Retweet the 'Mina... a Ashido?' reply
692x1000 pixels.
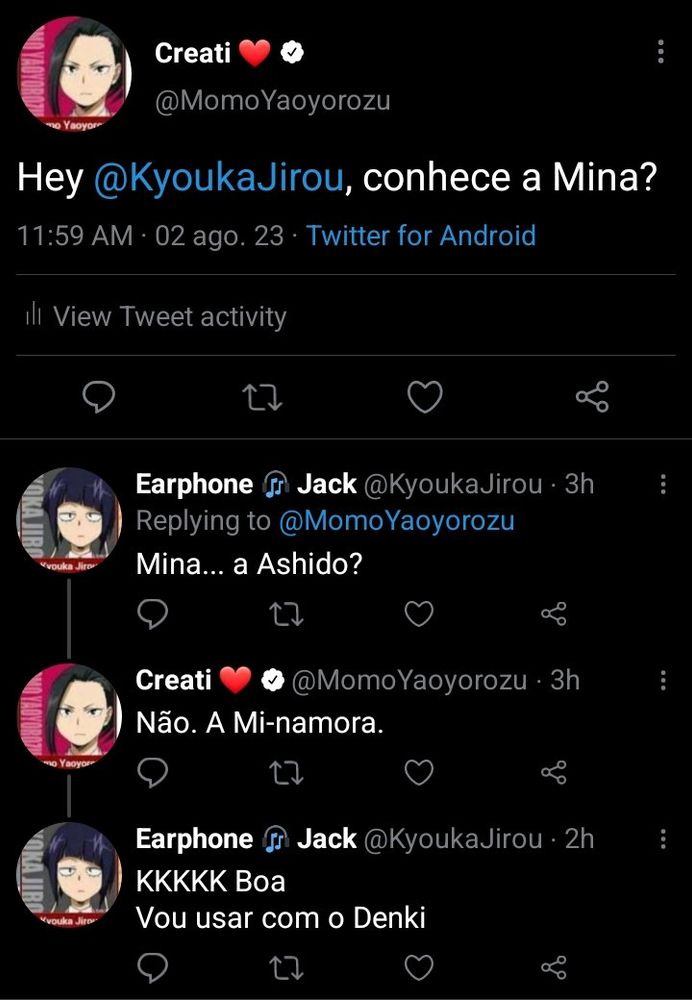[x=287, y=613]
